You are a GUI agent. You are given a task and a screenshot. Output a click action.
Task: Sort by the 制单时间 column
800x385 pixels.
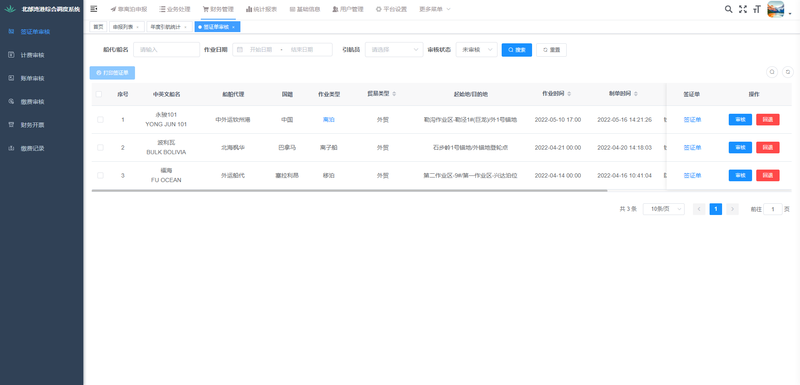(x=623, y=94)
